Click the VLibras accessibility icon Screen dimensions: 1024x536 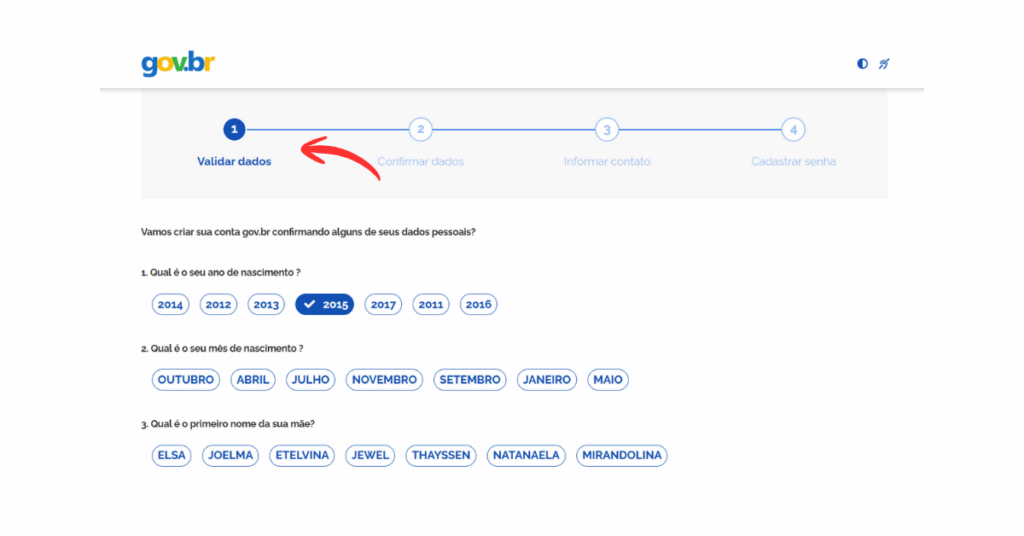[x=884, y=64]
